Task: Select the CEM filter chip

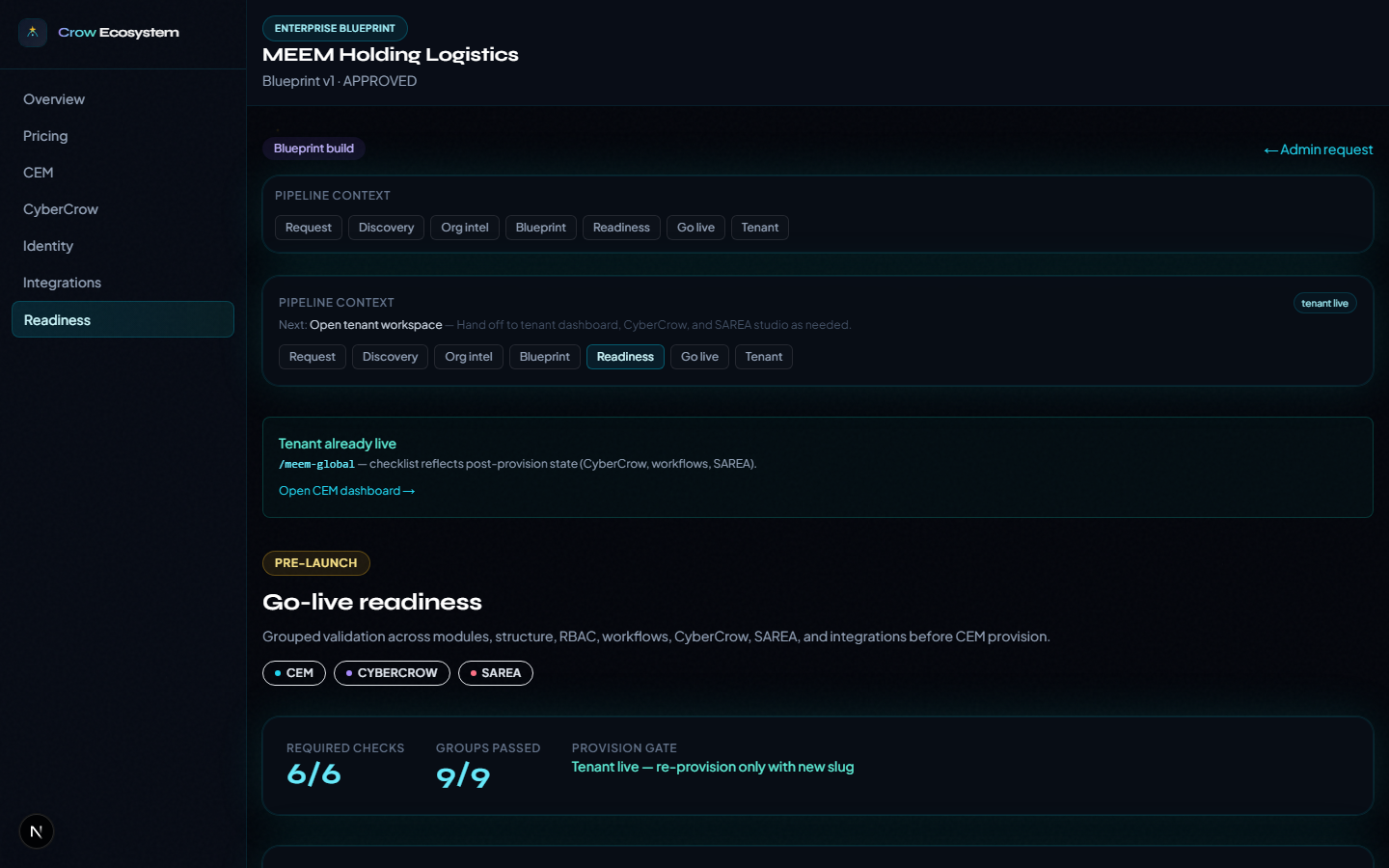Action: pyautogui.click(x=294, y=673)
